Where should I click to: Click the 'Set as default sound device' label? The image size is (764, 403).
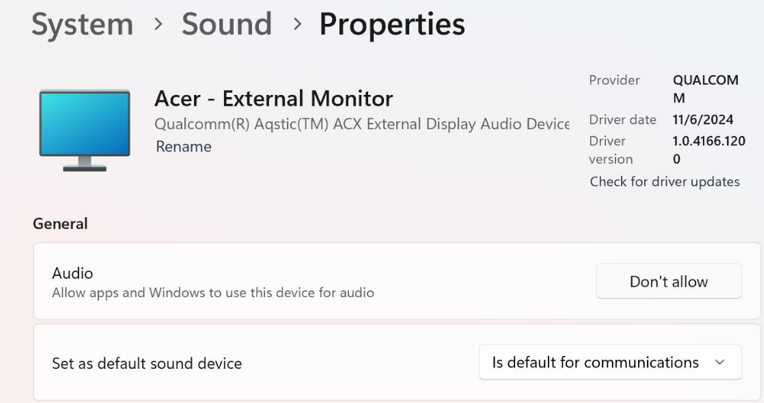pos(147,364)
